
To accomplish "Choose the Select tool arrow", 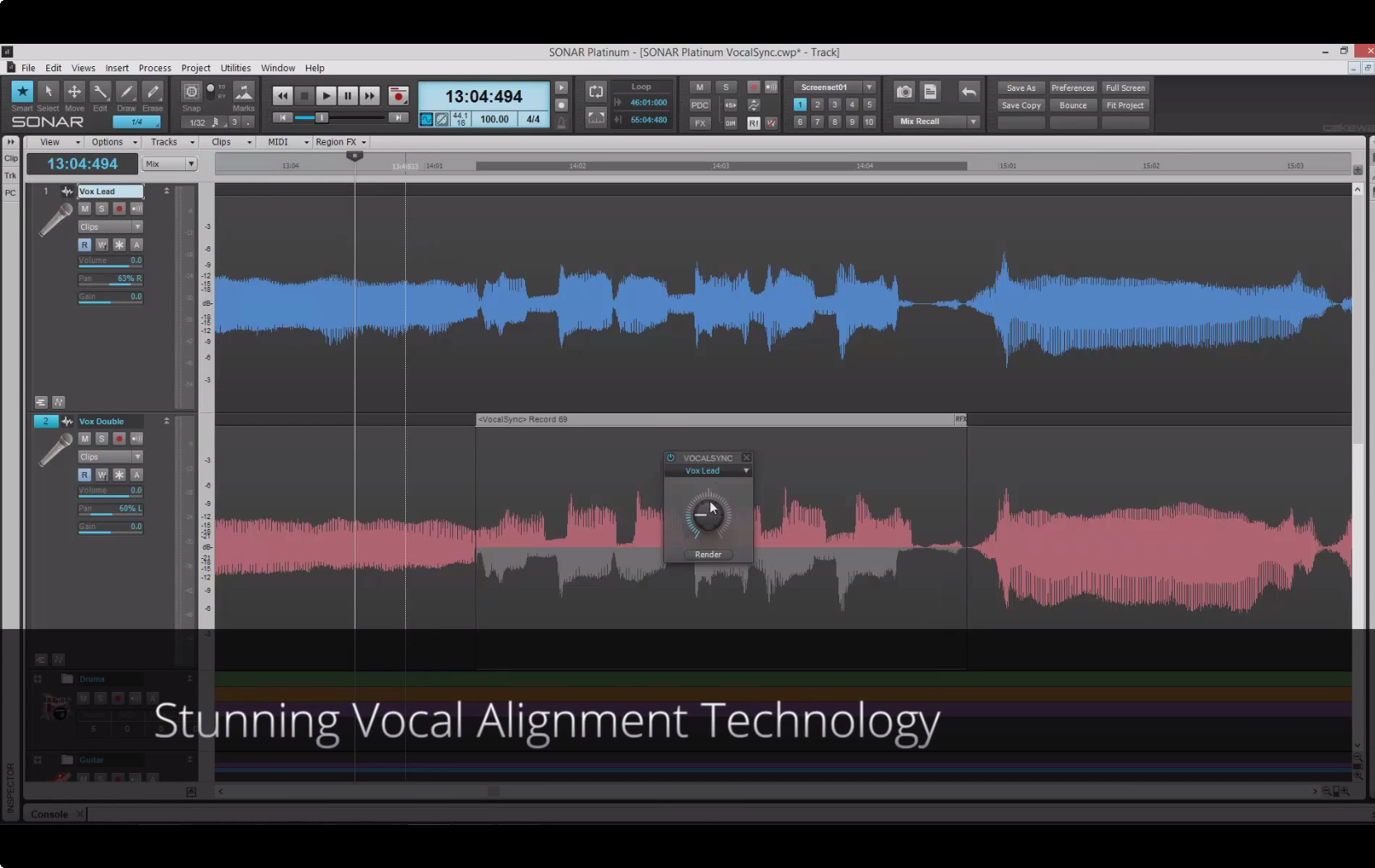I will [48, 92].
